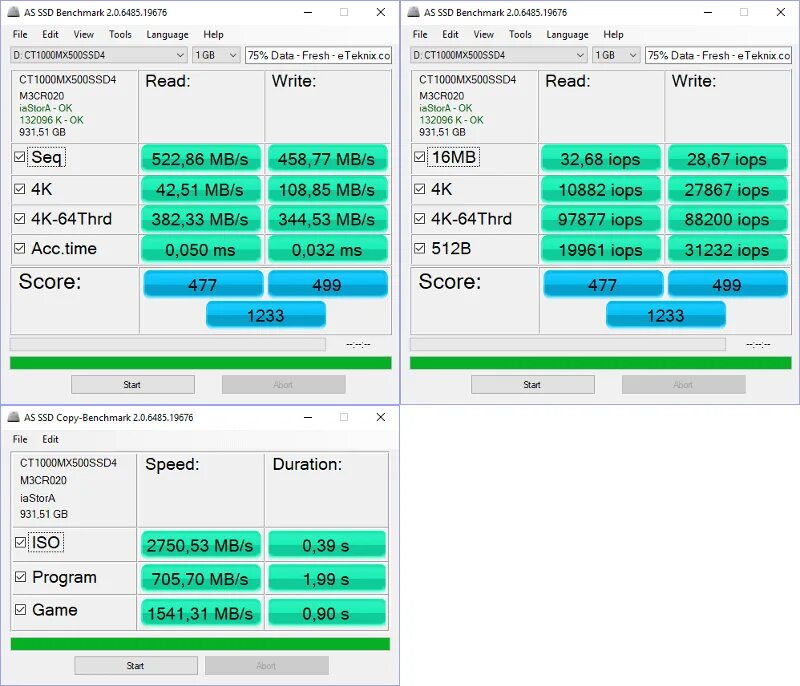Screen dimensions: 800x686
Task: Click the 4K-64Thrd read result 97877 iops
Action: tap(601, 219)
